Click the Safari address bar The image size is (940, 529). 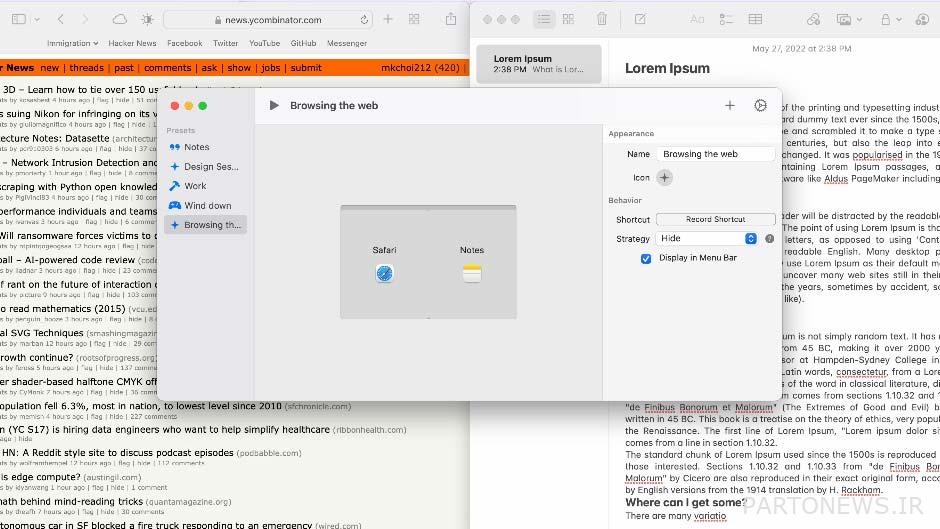tap(268, 20)
